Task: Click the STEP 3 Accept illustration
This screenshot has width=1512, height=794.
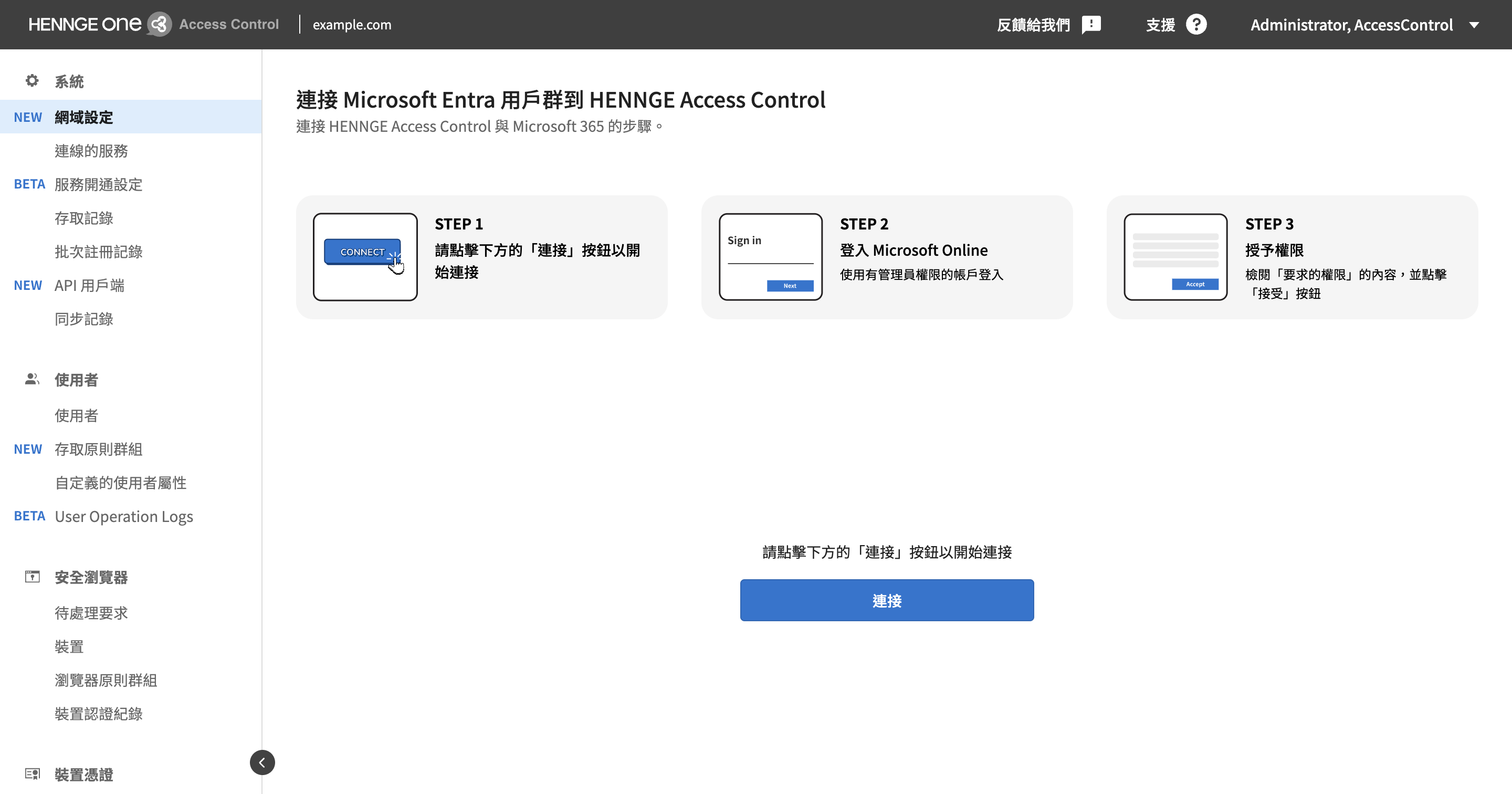Action: coord(1175,257)
